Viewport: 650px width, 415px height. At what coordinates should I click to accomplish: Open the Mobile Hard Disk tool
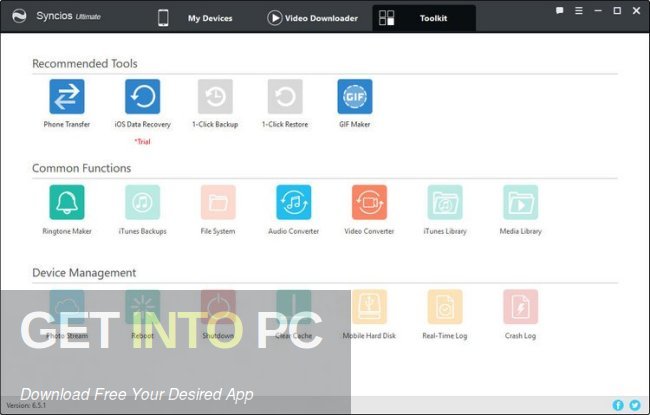pyautogui.click(x=369, y=307)
